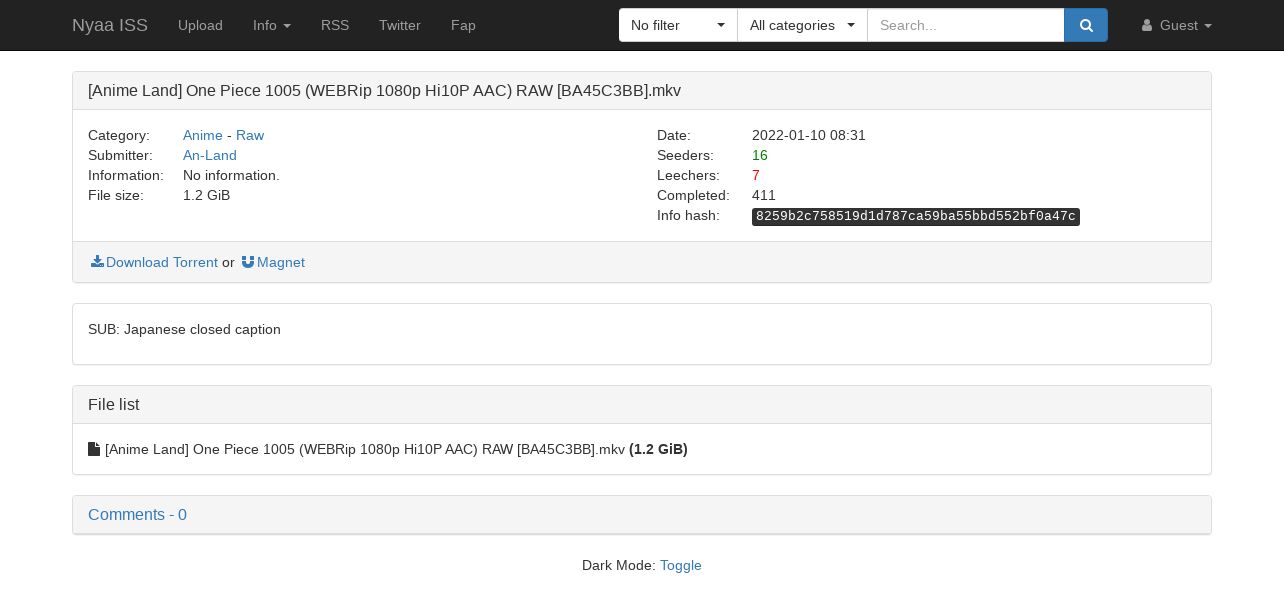Open the Anime category link
The height and width of the screenshot is (605, 1284).
[203, 135]
